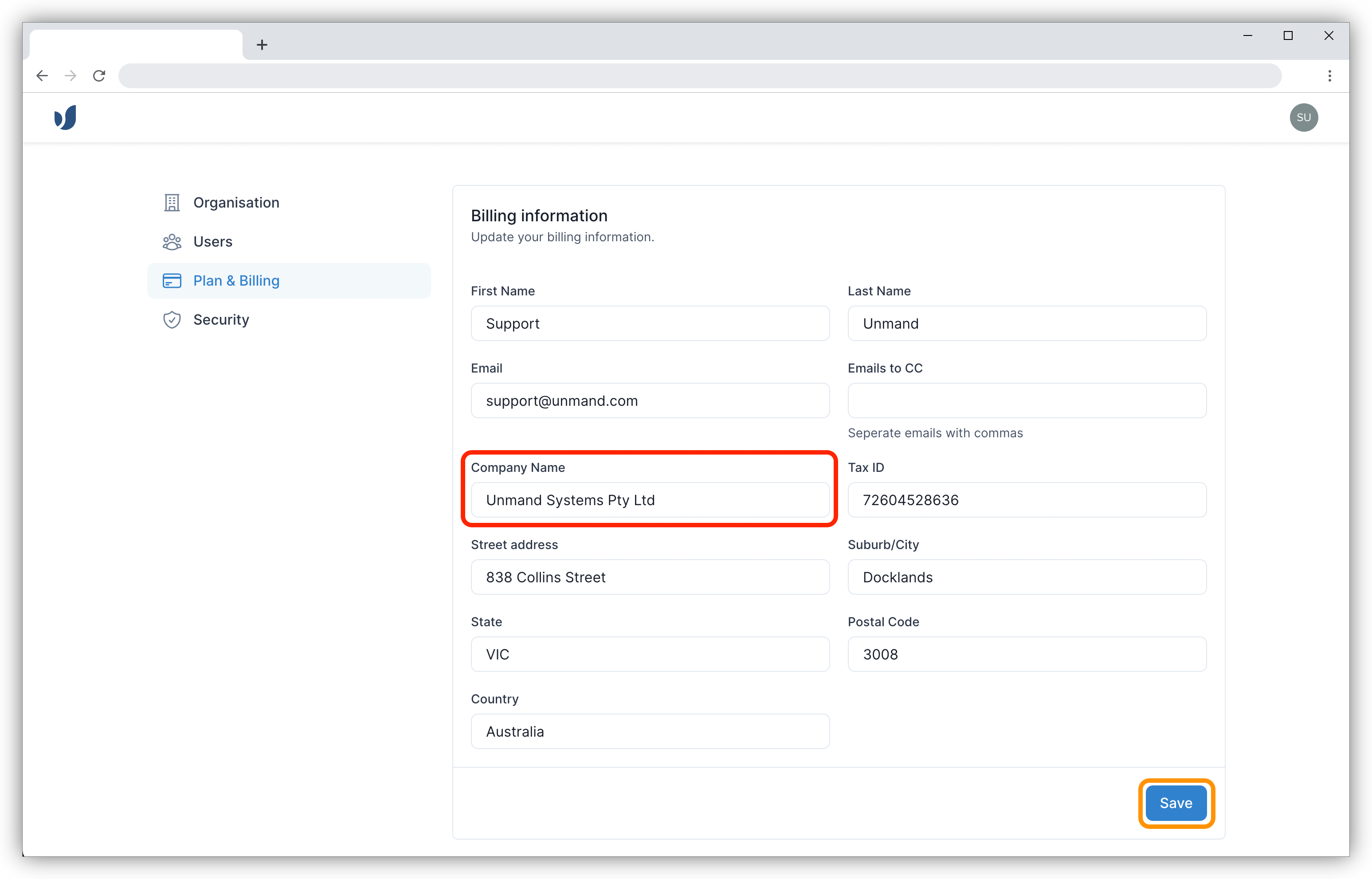The width and height of the screenshot is (1372, 879).
Task: Reload the page with refresh icon
Action: tap(99, 76)
